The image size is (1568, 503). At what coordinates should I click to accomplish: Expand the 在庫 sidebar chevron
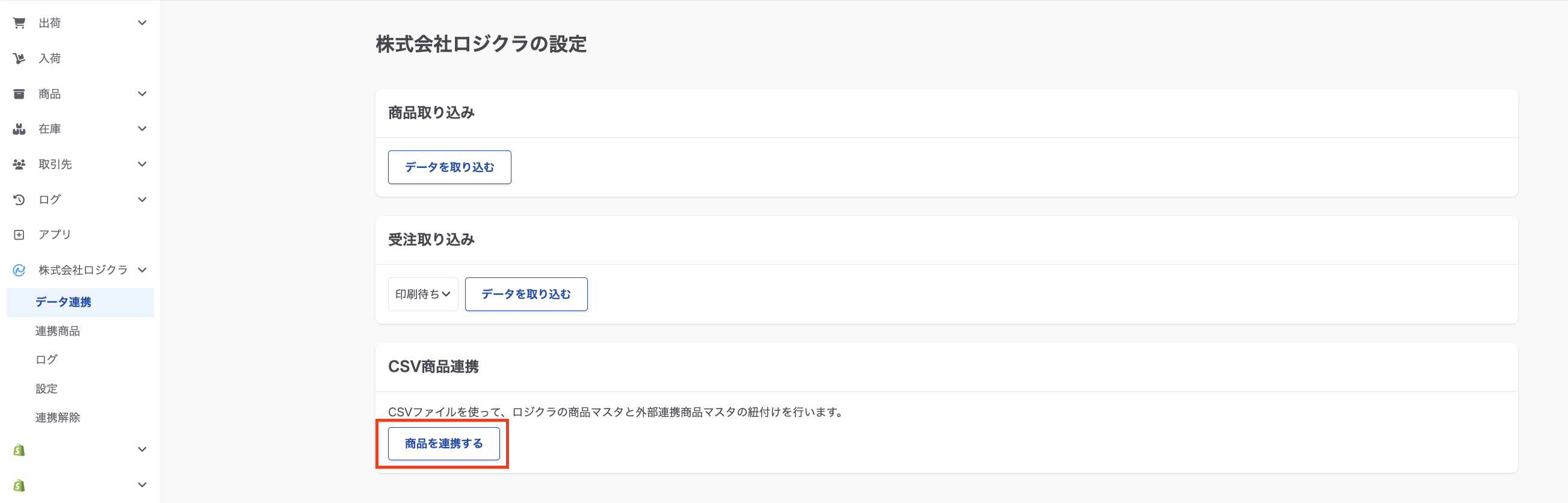click(x=143, y=129)
